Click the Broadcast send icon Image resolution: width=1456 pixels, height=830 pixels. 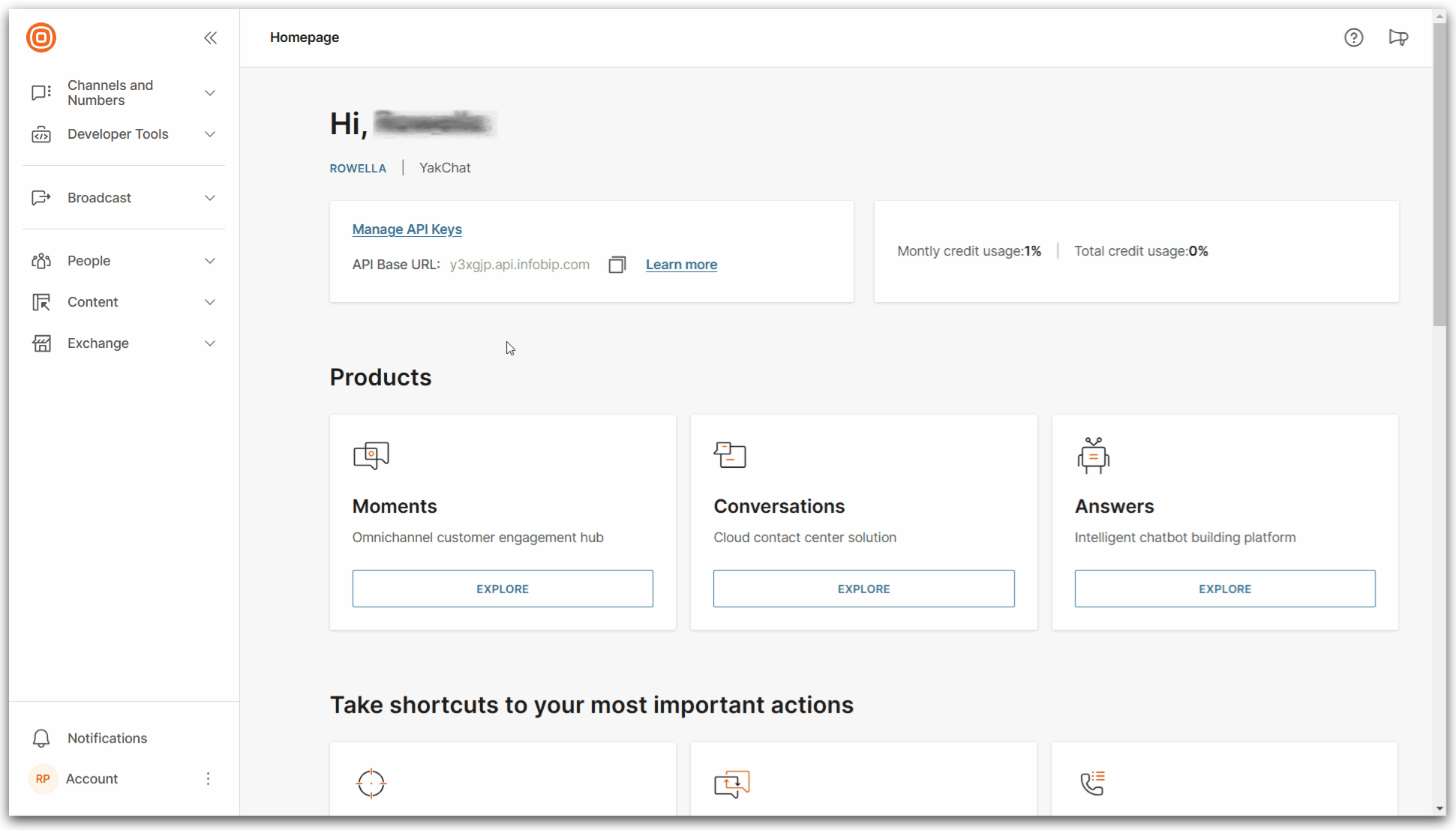click(41, 198)
